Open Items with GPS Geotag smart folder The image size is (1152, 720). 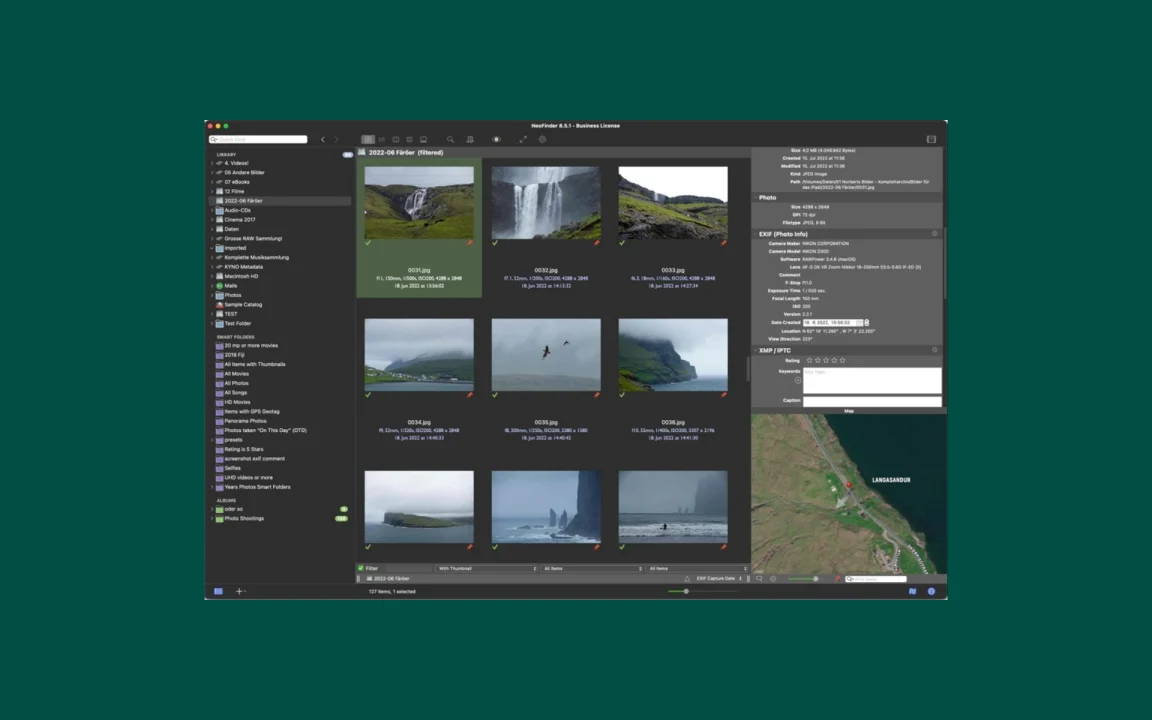click(x=251, y=411)
